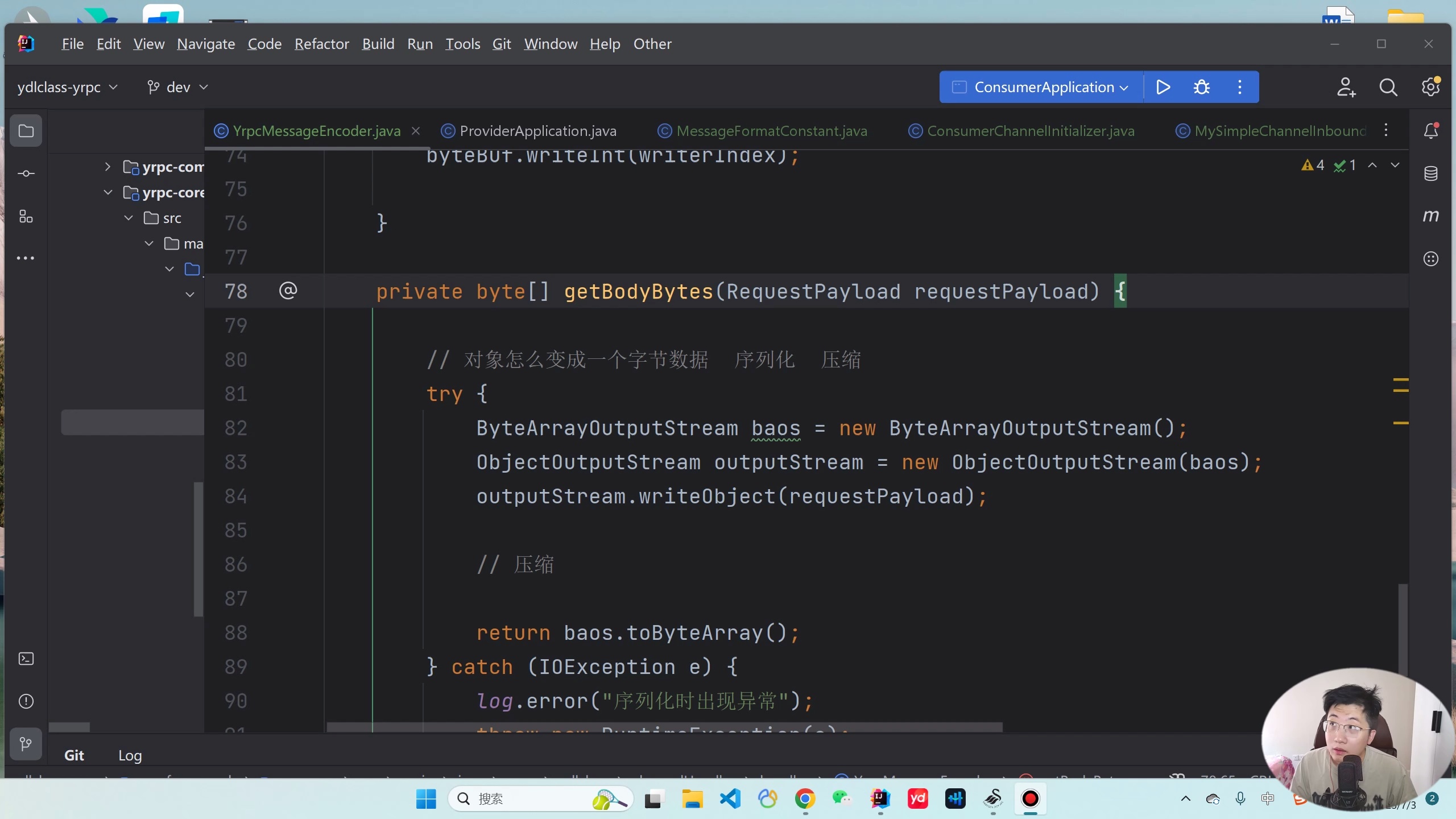Open the Project tool window icon
Image resolution: width=1456 pixels, height=819 pixels.
[x=26, y=131]
